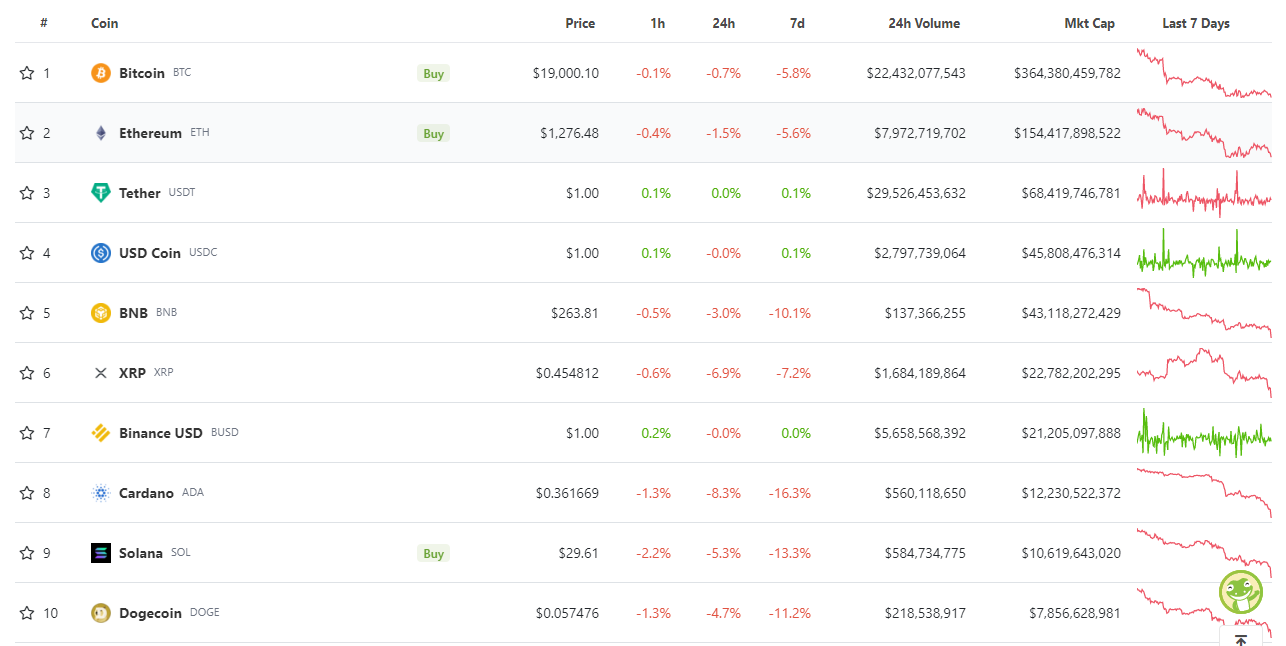Mark Solana with the star toggle
This screenshot has width=1286, height=646.
27,553
